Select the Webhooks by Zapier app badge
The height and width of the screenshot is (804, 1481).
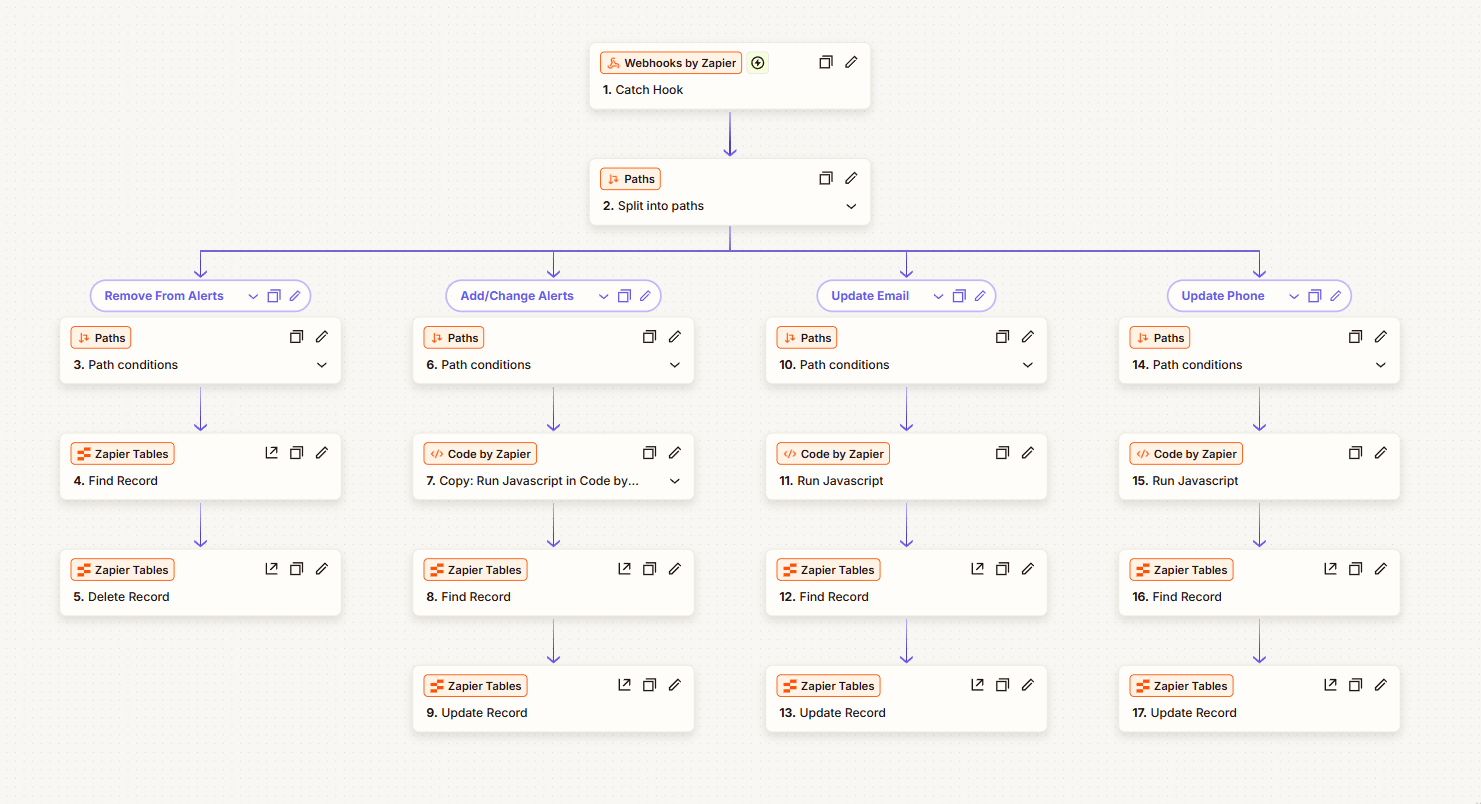click(671, 63)
